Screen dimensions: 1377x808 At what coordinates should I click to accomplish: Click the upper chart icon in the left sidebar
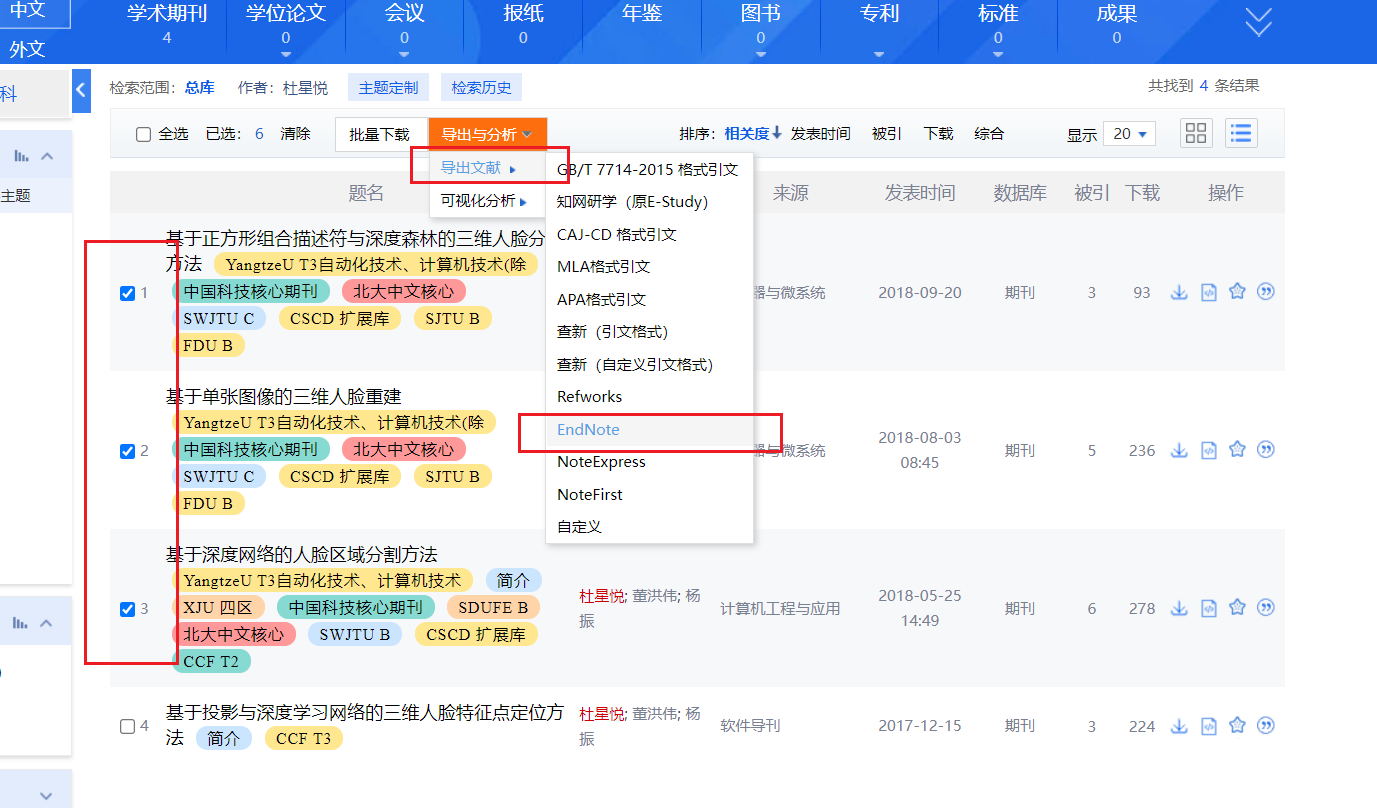20,156
